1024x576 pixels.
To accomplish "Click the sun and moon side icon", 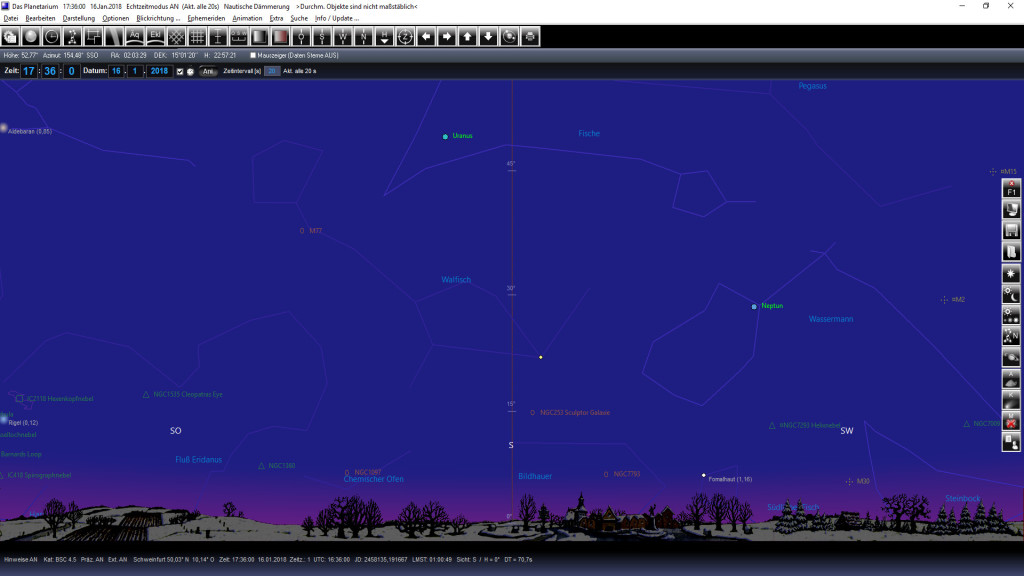I will pyautogui.click(x=1010, y=295).
